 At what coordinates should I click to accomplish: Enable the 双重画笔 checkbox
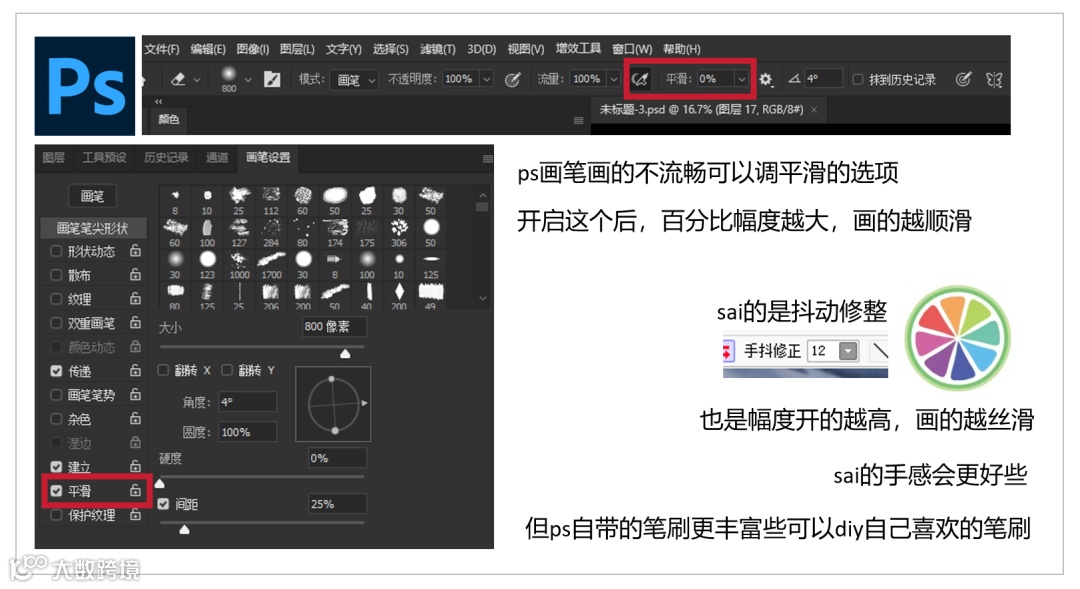(x=56, y=322)
